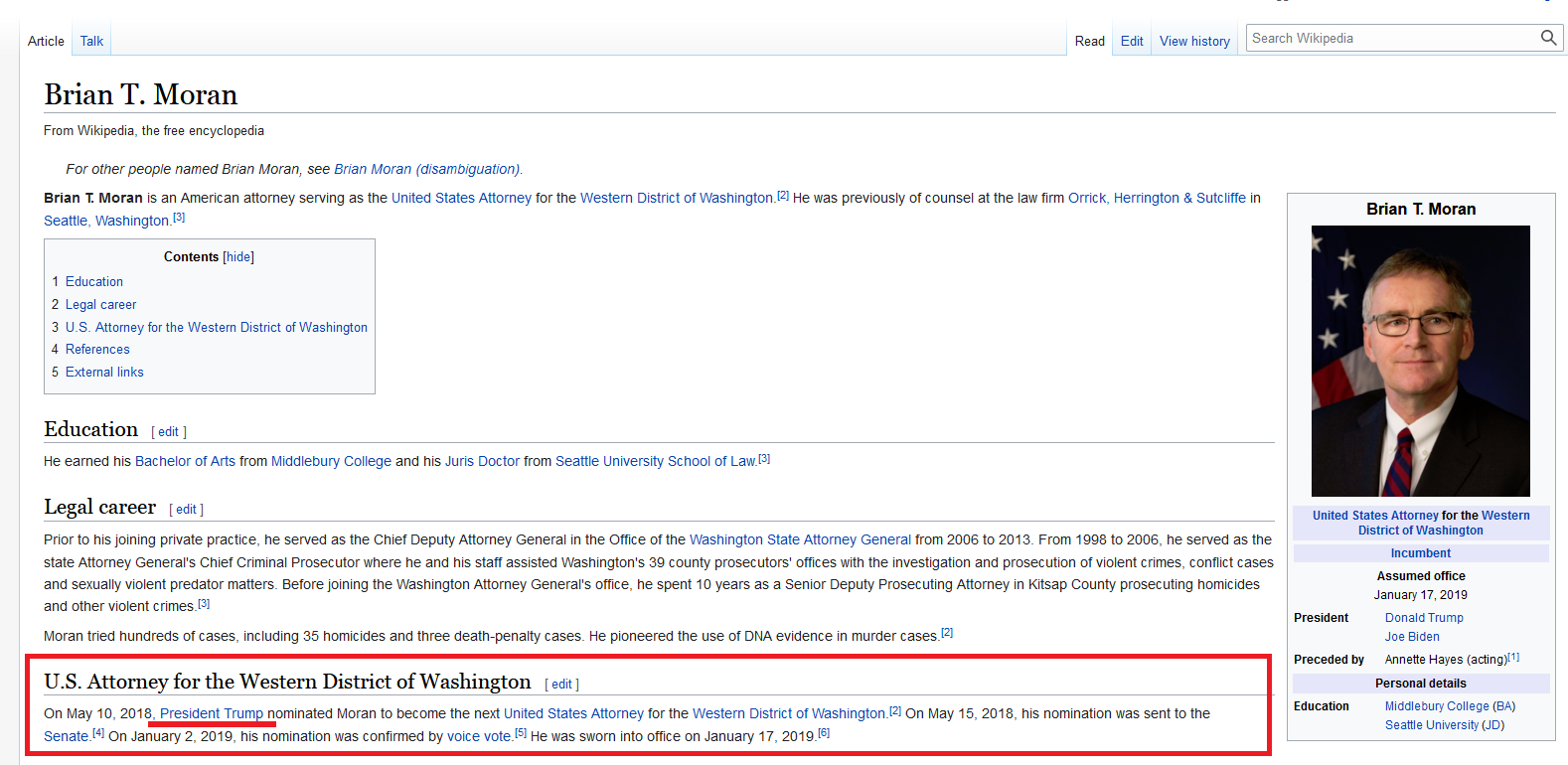Jump to U.S. Attorney section in contents

point(217,328)
